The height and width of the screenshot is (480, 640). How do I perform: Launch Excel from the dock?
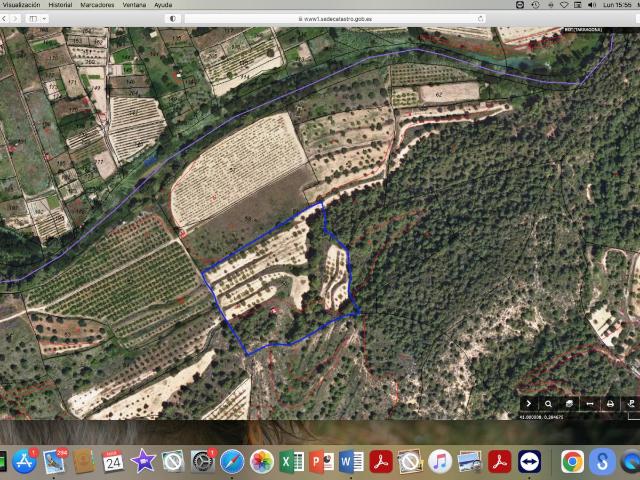[x=291, y=462]
